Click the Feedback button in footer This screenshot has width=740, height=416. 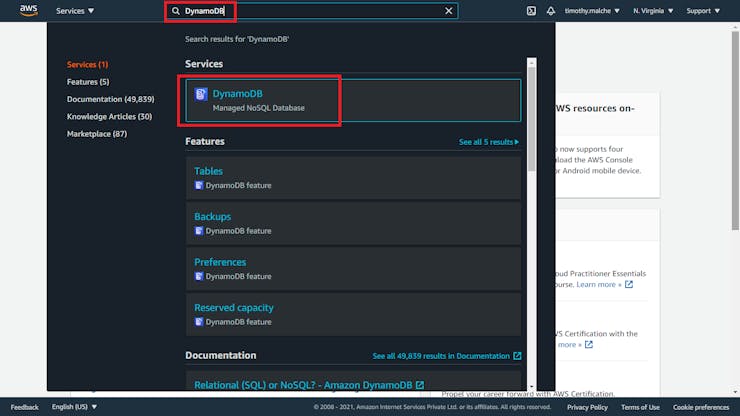(x=25, y=407)
